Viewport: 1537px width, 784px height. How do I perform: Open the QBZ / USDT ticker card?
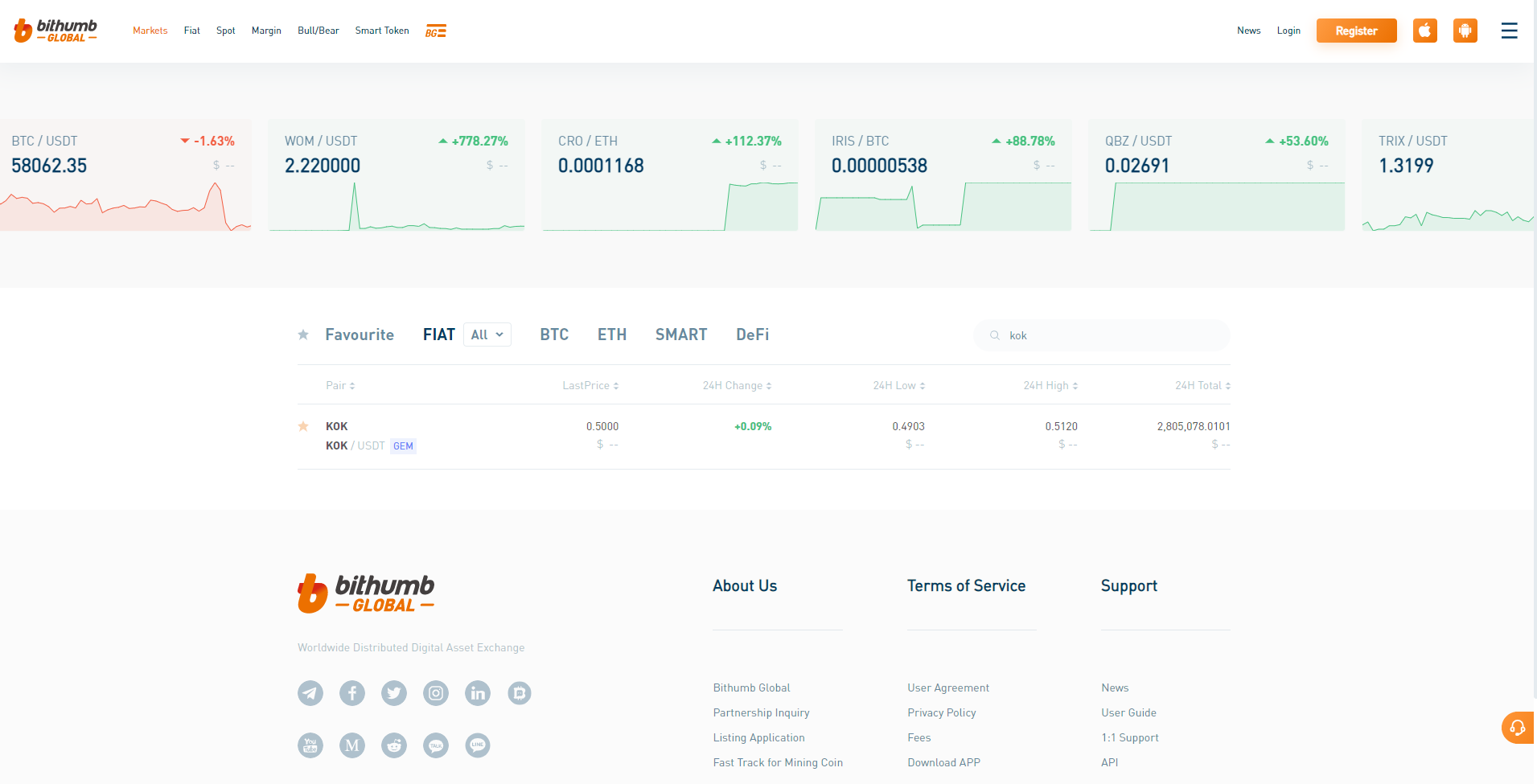1217,175
